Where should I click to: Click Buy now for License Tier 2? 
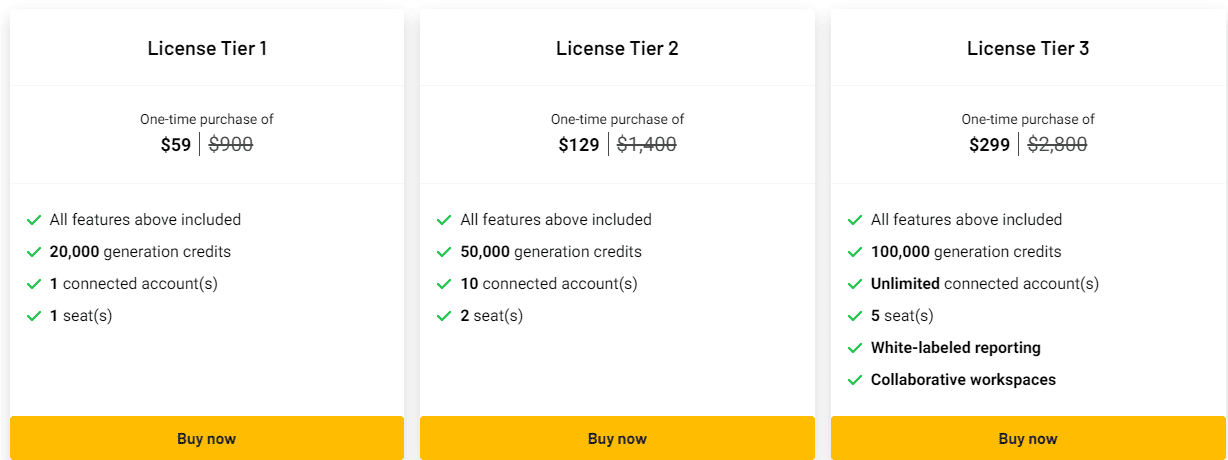pyautogui.click(x=617, y=438)
